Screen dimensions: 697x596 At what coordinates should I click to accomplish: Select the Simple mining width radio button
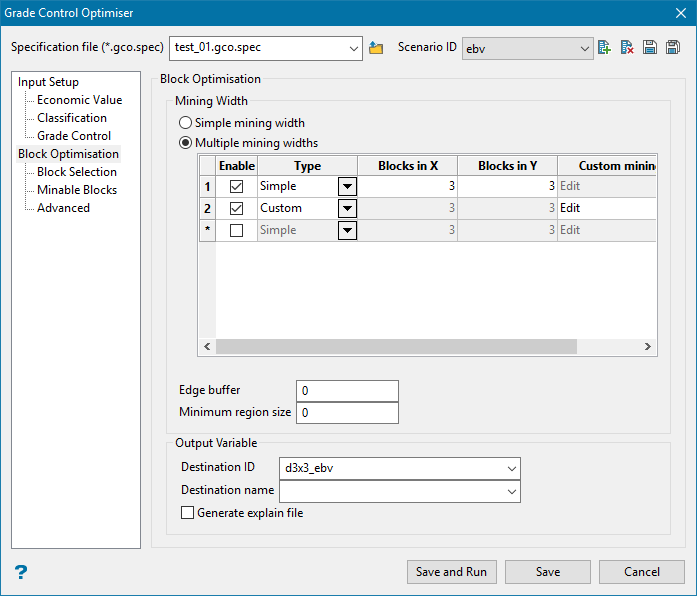[x=185, y=123]
